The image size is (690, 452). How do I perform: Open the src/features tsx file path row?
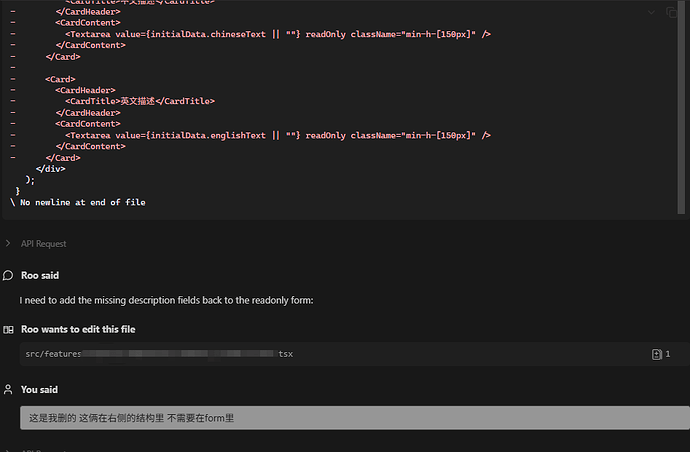(355, 354)
